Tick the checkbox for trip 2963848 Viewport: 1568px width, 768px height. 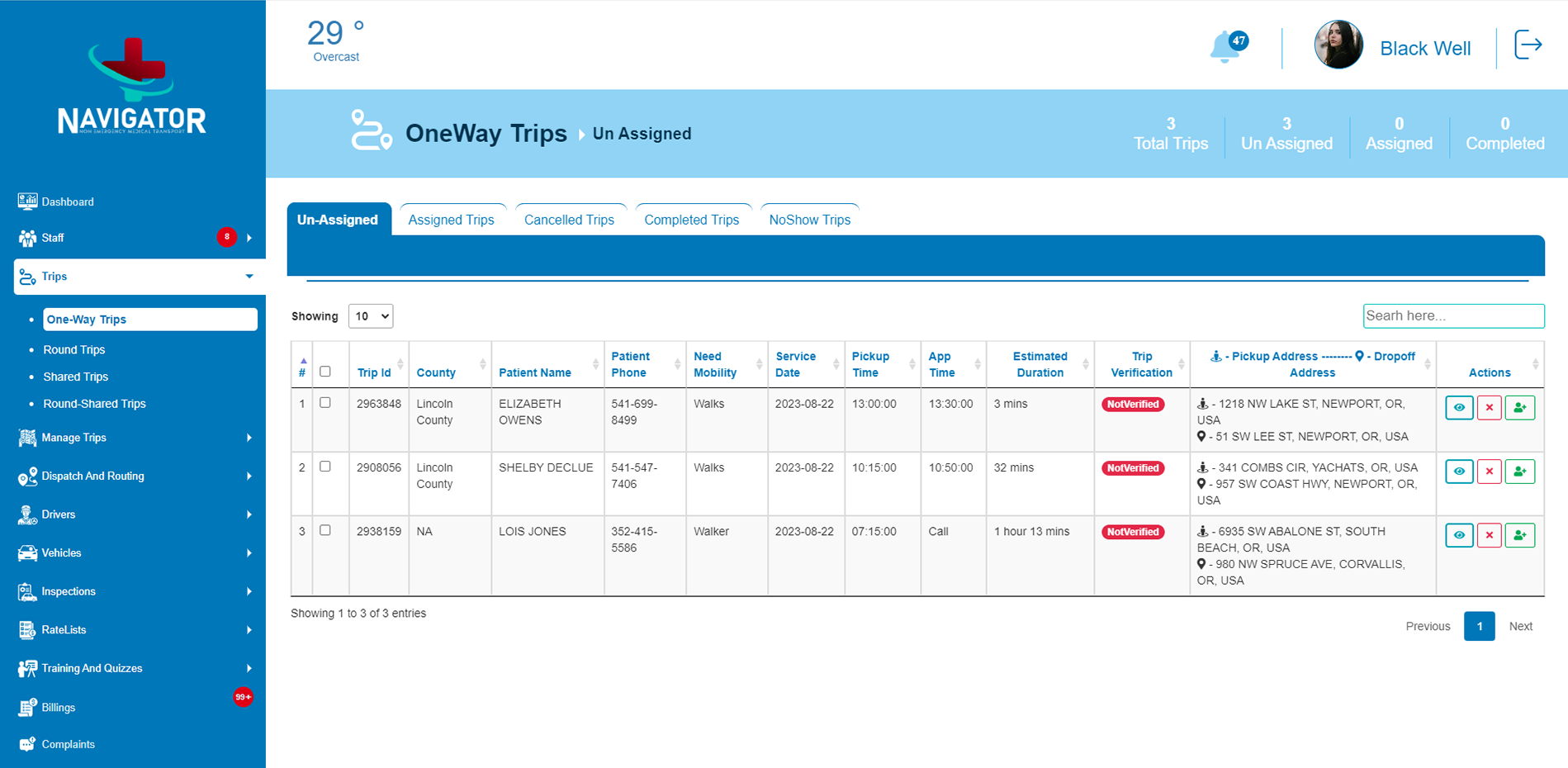click(325, 403)
